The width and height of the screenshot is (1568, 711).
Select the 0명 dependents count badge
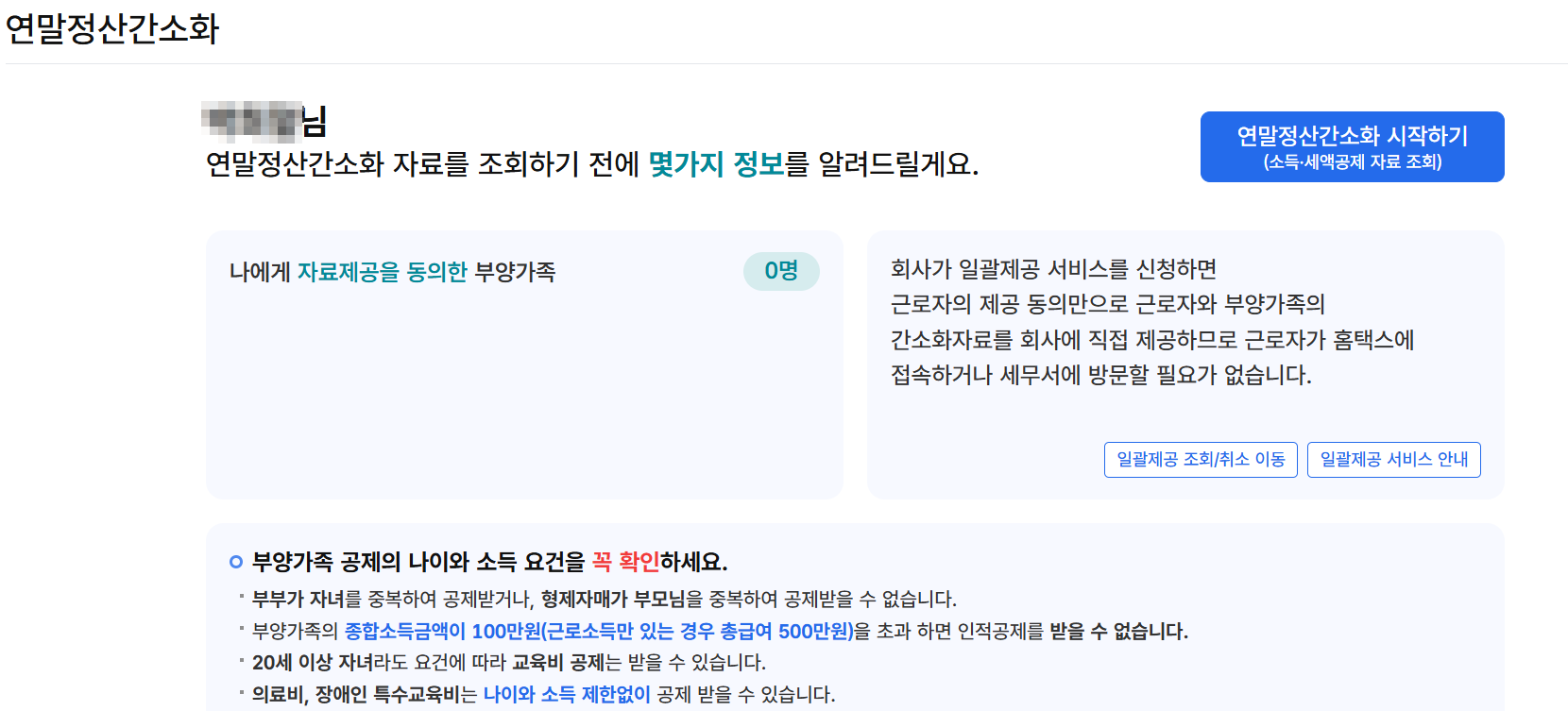pos(781,272)
